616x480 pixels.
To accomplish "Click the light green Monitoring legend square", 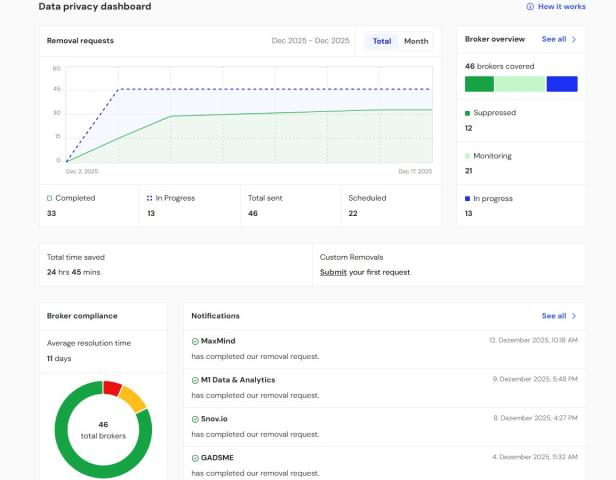I will coord(468,156).
